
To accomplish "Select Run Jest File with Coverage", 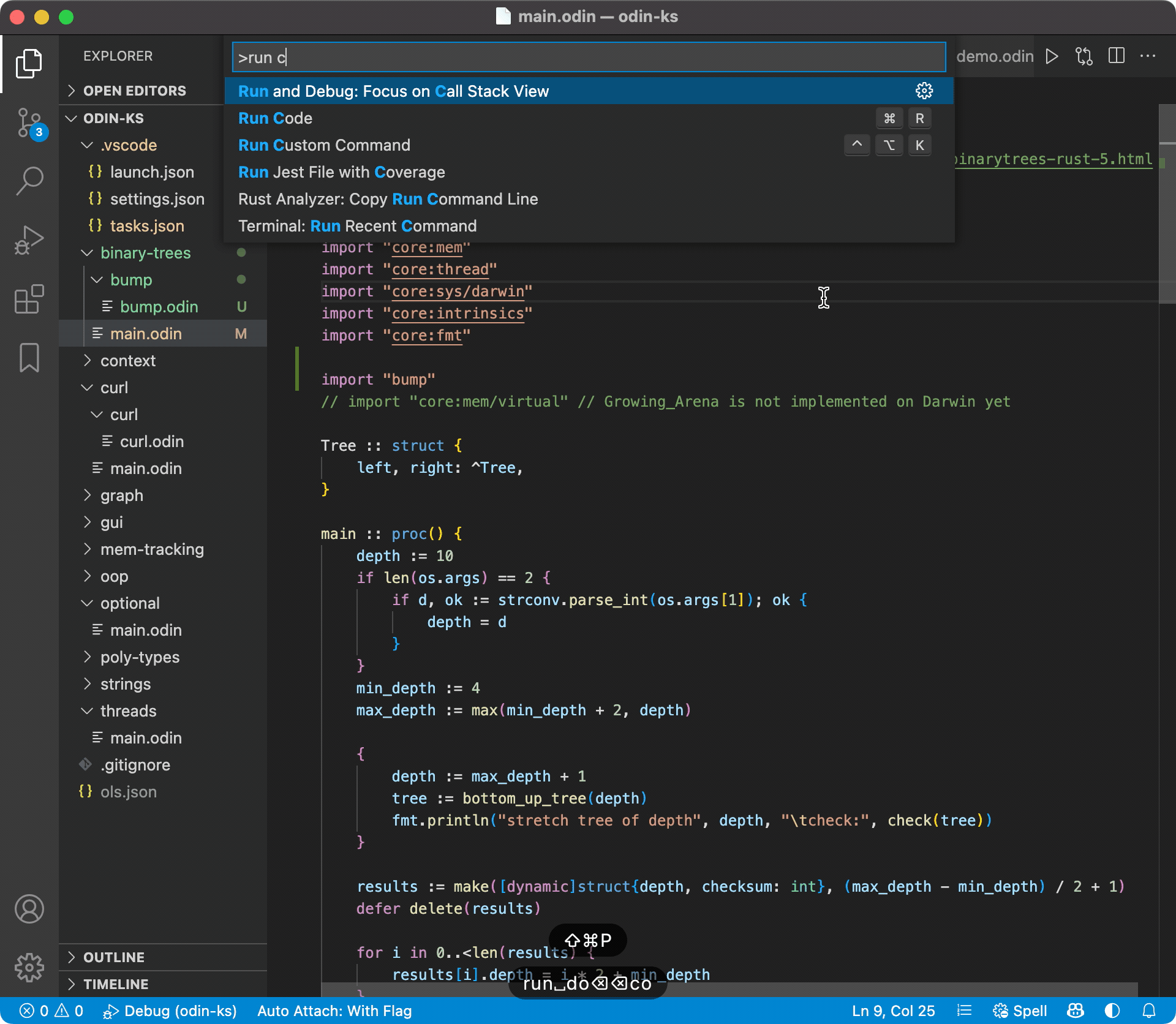I will (x=589, y=172).
